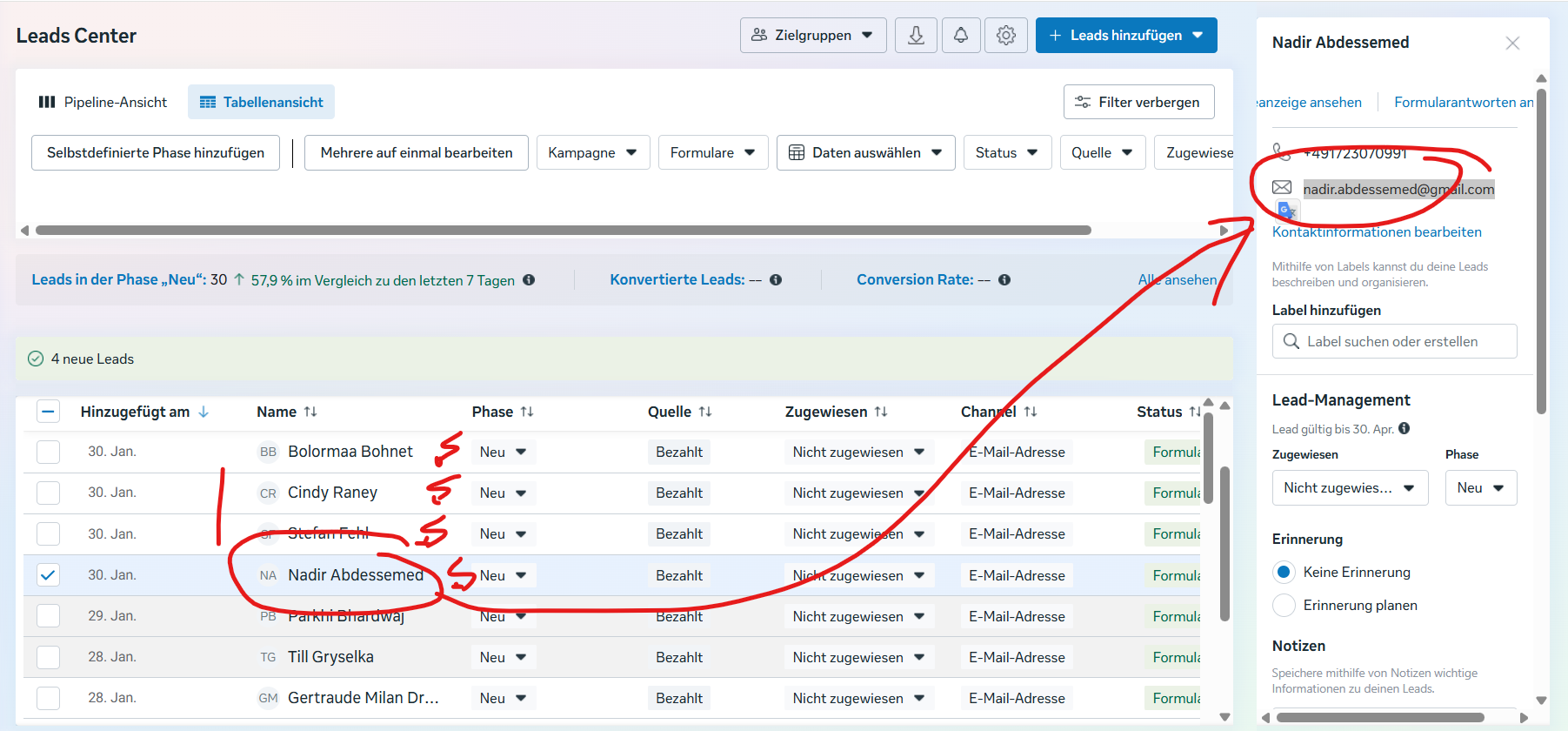Switch to Pipeline-Ansicht view
1568x731 pixels.
pyautogui.click(x=103, y=103)
